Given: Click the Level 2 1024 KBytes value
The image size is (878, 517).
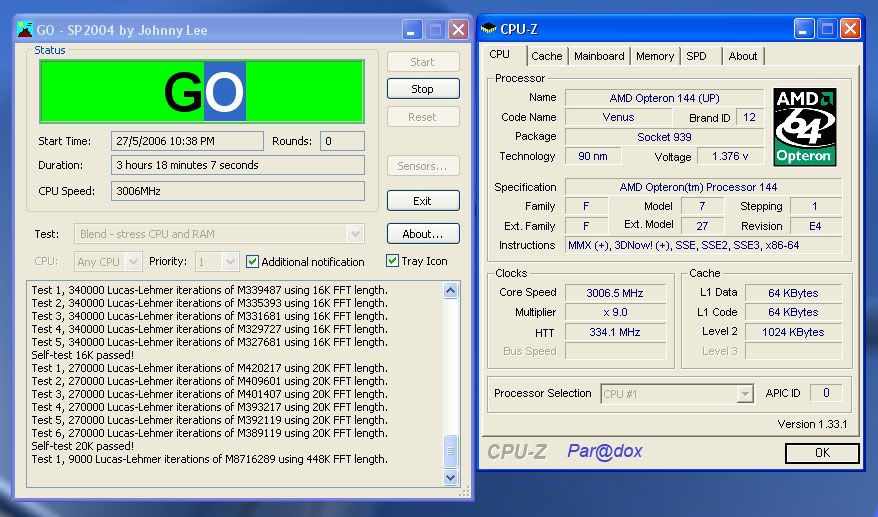Looking at the screenshot, I should tap(793, 332).
